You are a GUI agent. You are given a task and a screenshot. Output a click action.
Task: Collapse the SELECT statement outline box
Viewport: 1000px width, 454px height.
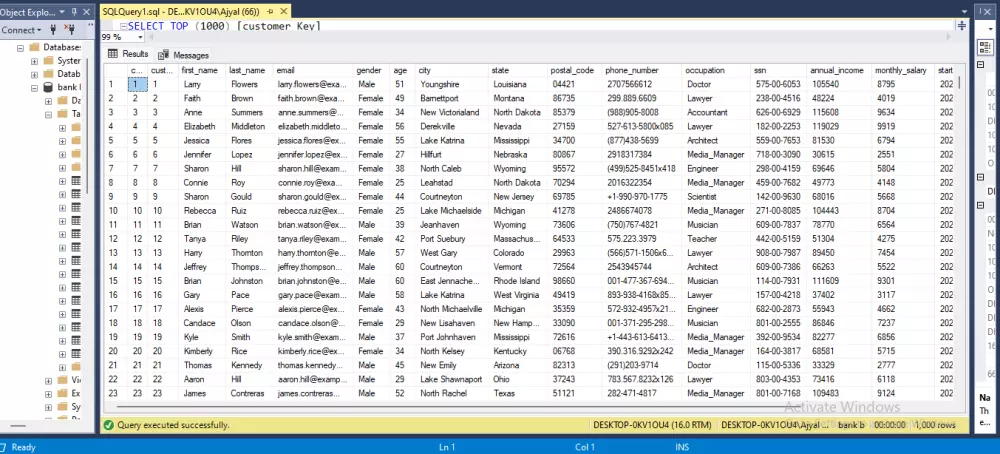(123, 26)
